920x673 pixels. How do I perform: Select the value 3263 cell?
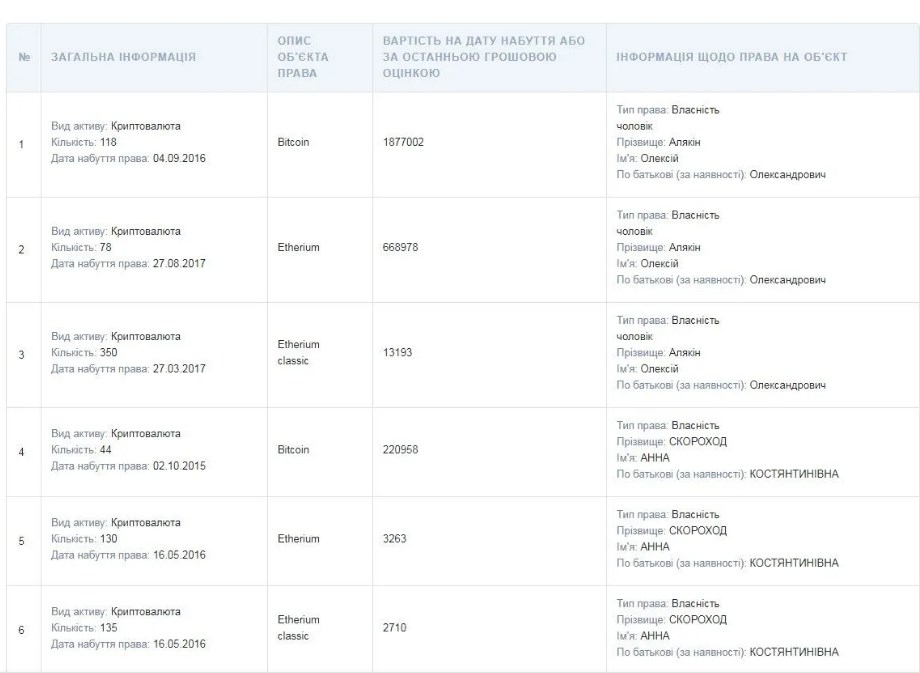(394, 538)
